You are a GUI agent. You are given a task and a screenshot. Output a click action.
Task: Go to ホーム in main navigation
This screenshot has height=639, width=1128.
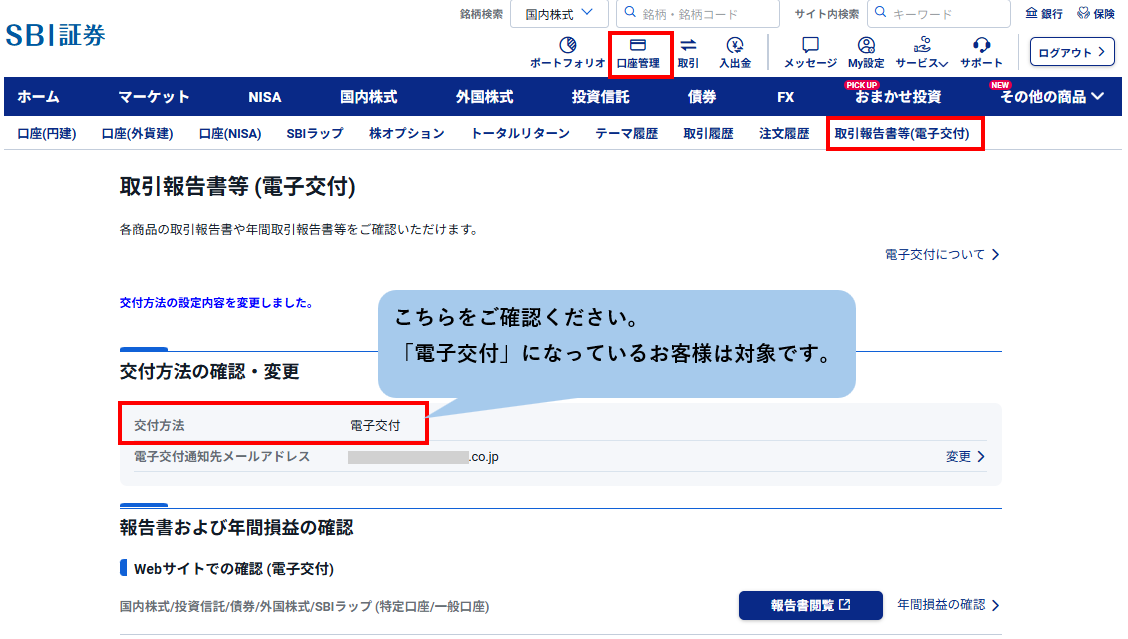click(x=39, y=96)
